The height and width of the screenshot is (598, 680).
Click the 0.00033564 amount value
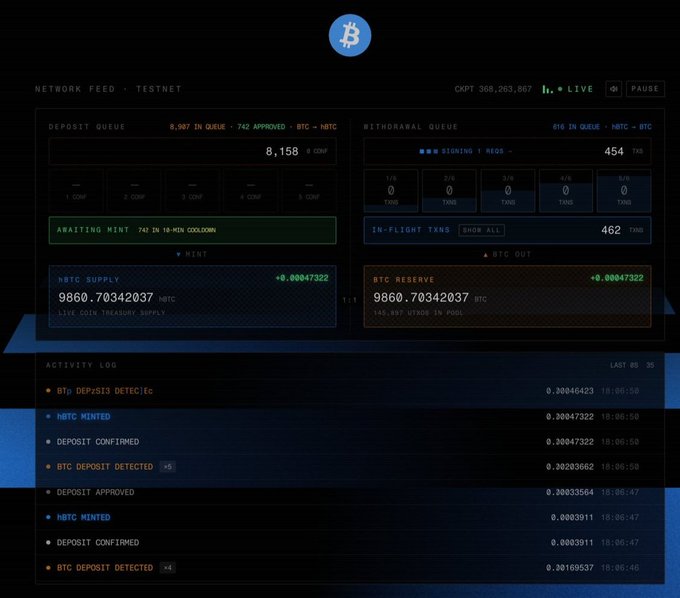[x=569, y=492]
